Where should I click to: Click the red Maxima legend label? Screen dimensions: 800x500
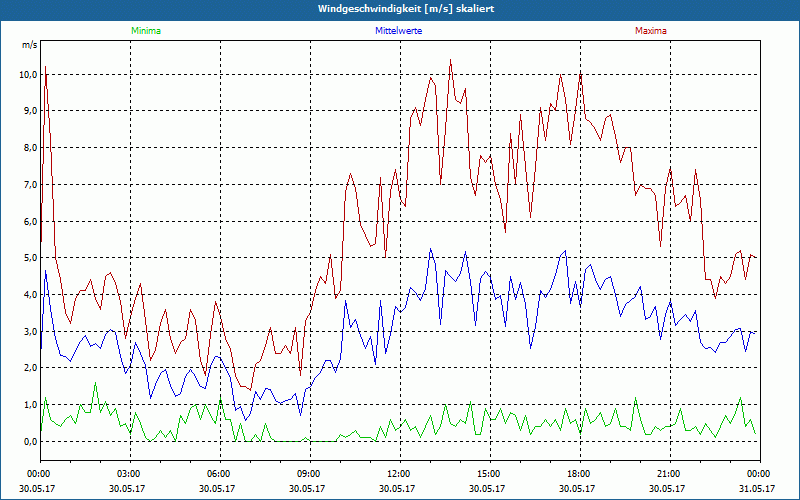pos(651,31)
